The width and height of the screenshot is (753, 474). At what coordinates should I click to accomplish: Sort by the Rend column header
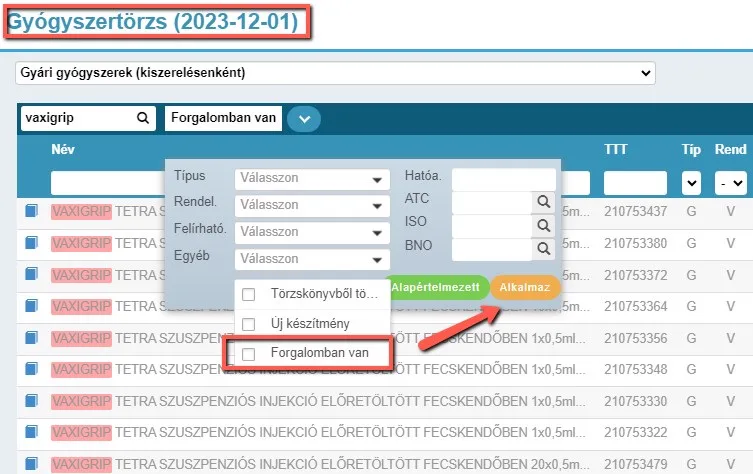pyautogui.click(x=730, y=149)
